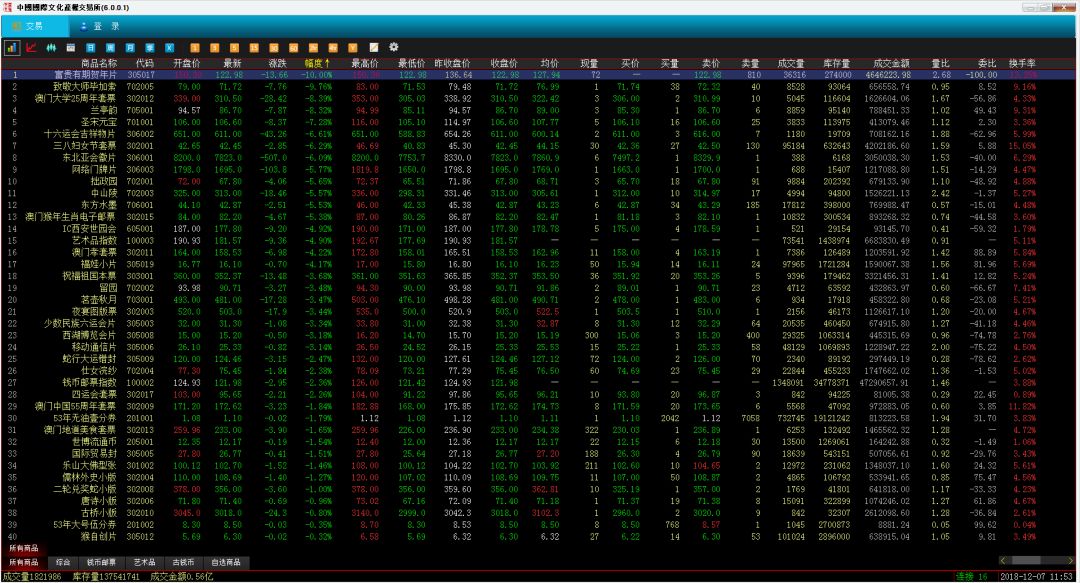Click the 成交量1821986 status bar entry

click(x=32, y=577)
